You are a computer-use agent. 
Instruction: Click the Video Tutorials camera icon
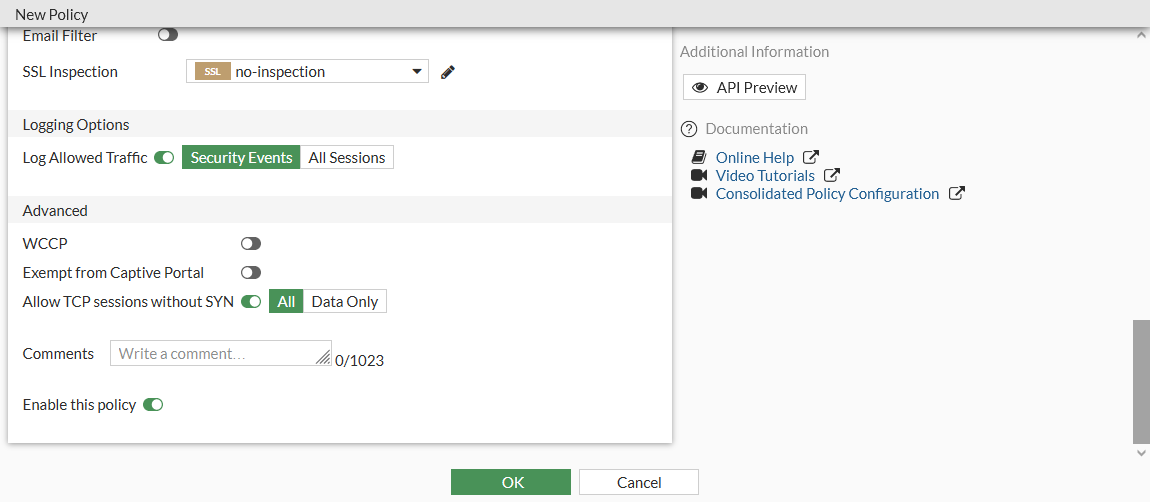click(699, 176)
